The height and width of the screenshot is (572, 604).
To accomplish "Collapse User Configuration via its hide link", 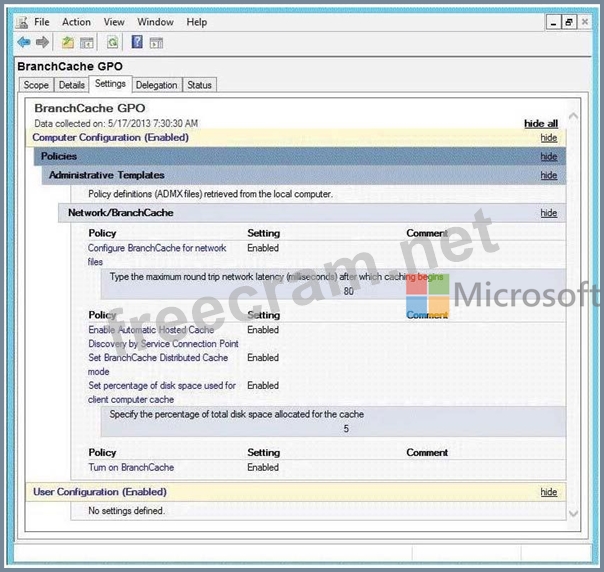I will point(549,492).
